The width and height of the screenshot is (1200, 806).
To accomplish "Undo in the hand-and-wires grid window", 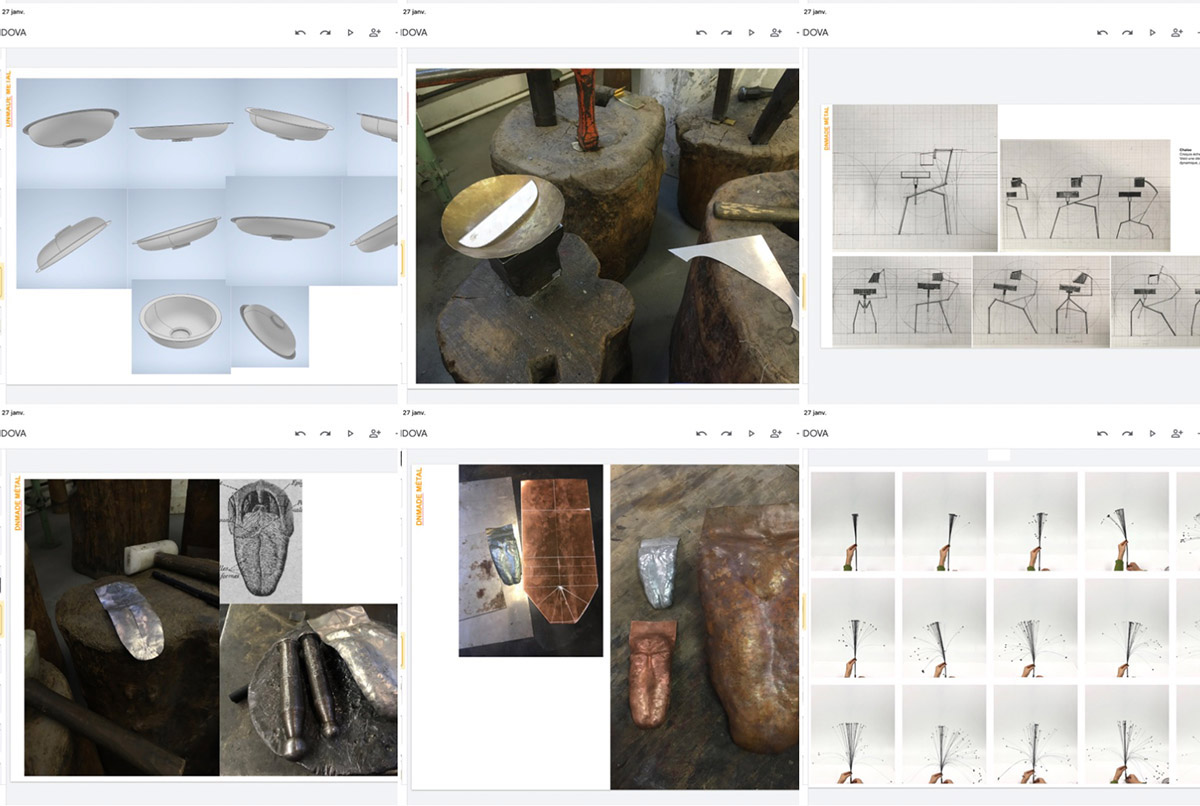I will pyautogui.click(x=1102, y=433).
